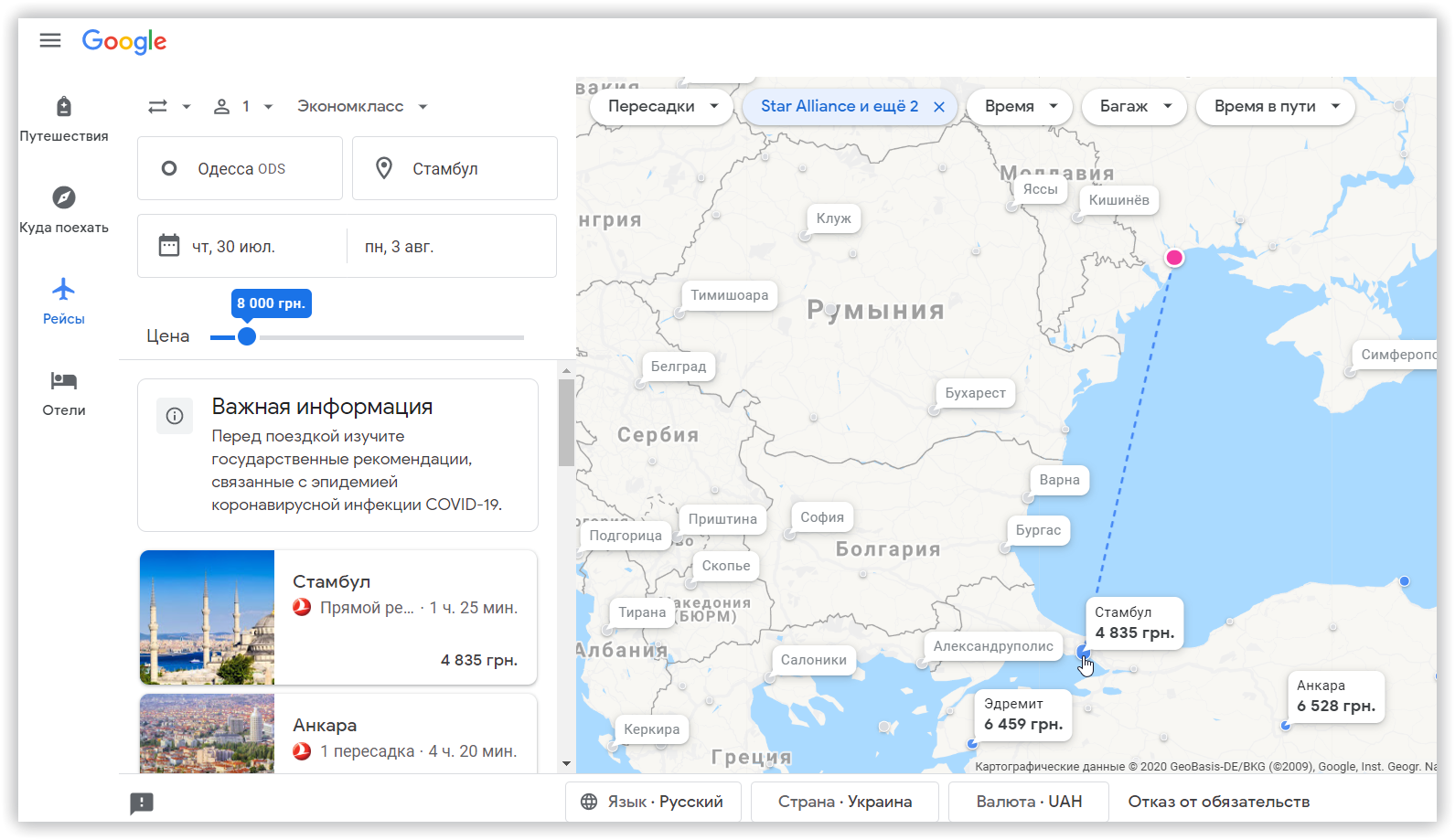Screen dimensions: 1455x840
Task: Edit the destination field Стамбул
Action: point(455,168)
